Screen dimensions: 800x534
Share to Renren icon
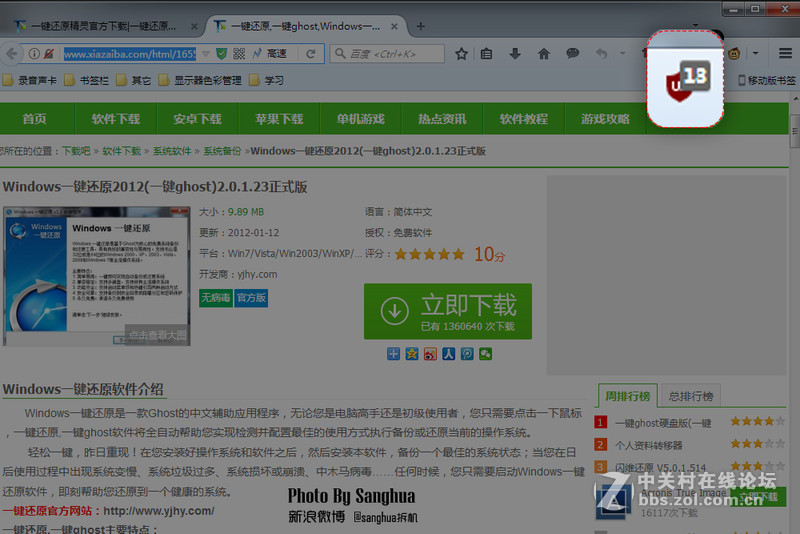448,354
